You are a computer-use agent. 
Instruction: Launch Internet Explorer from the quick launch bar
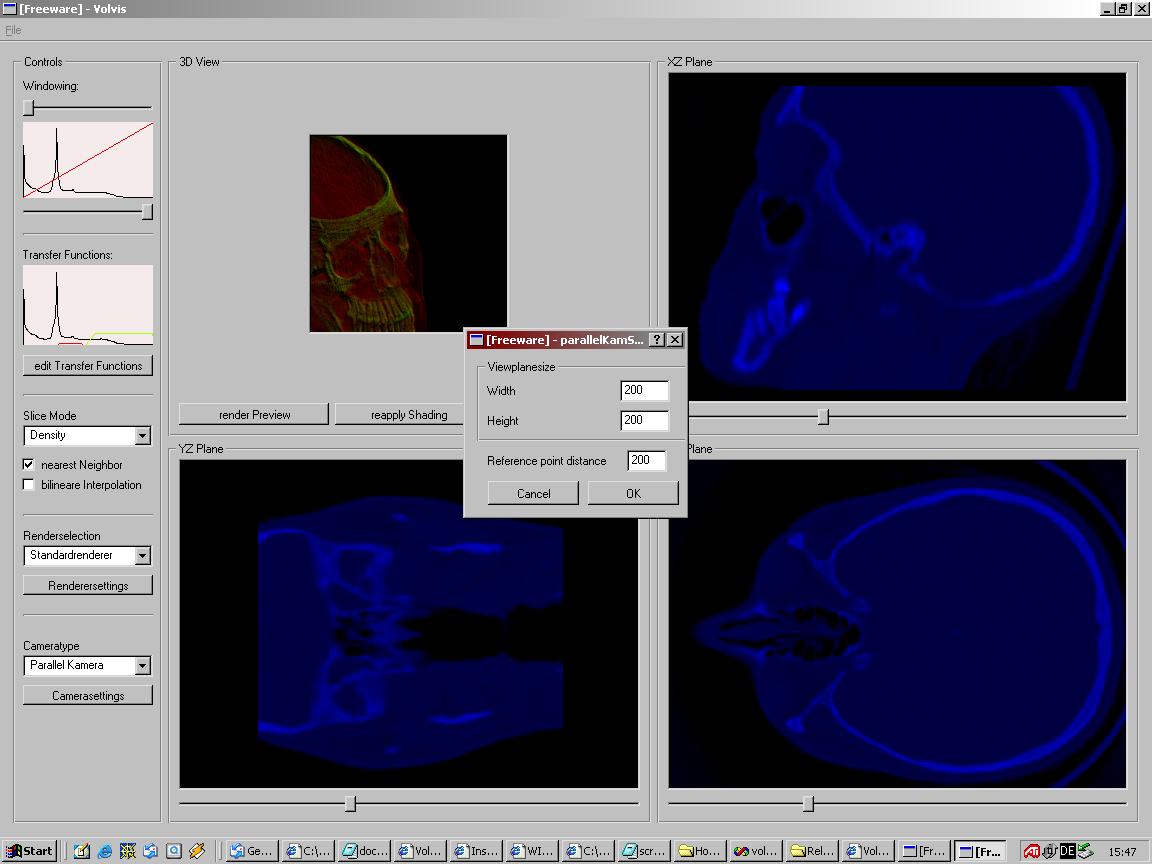(104, 851)
